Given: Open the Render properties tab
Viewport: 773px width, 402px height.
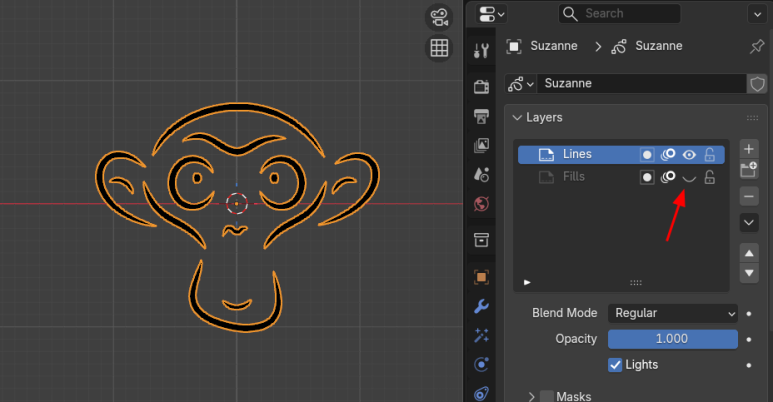Looking at the screenshot, I should point(481,87).
